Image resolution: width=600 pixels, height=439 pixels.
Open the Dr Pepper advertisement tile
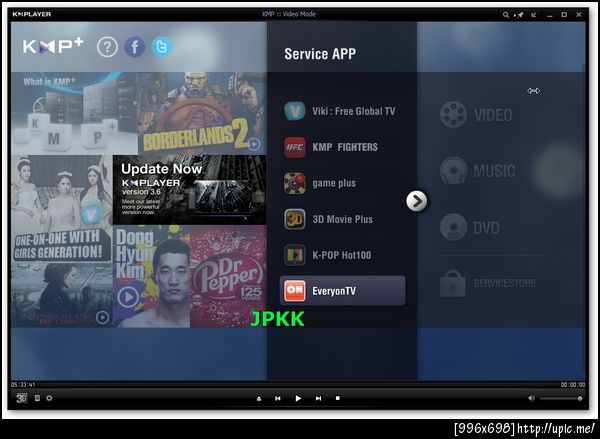coord(228,276)
